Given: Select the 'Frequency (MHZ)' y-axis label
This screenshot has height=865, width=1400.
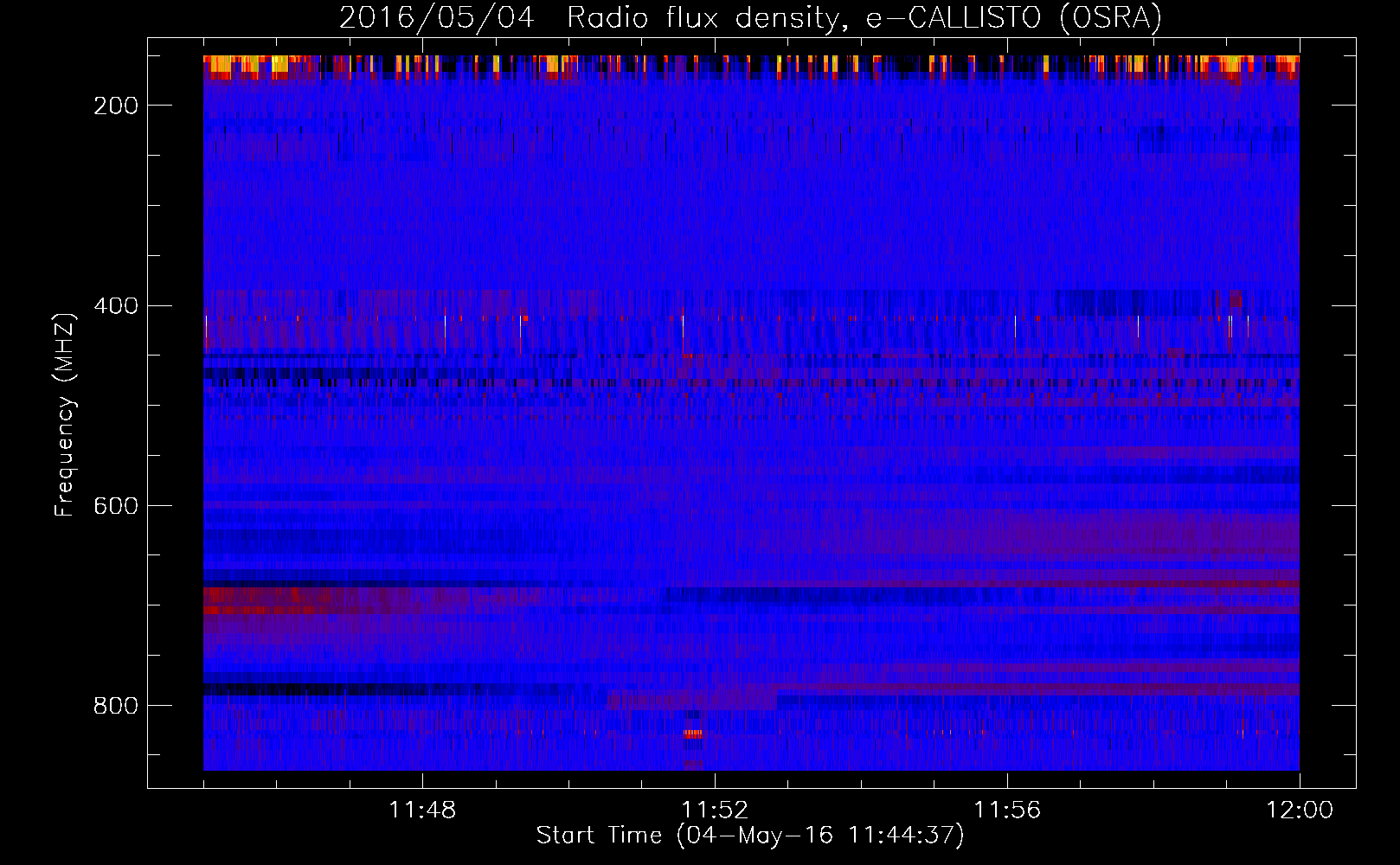Looking at the screenshot, I should coord(65,414).
